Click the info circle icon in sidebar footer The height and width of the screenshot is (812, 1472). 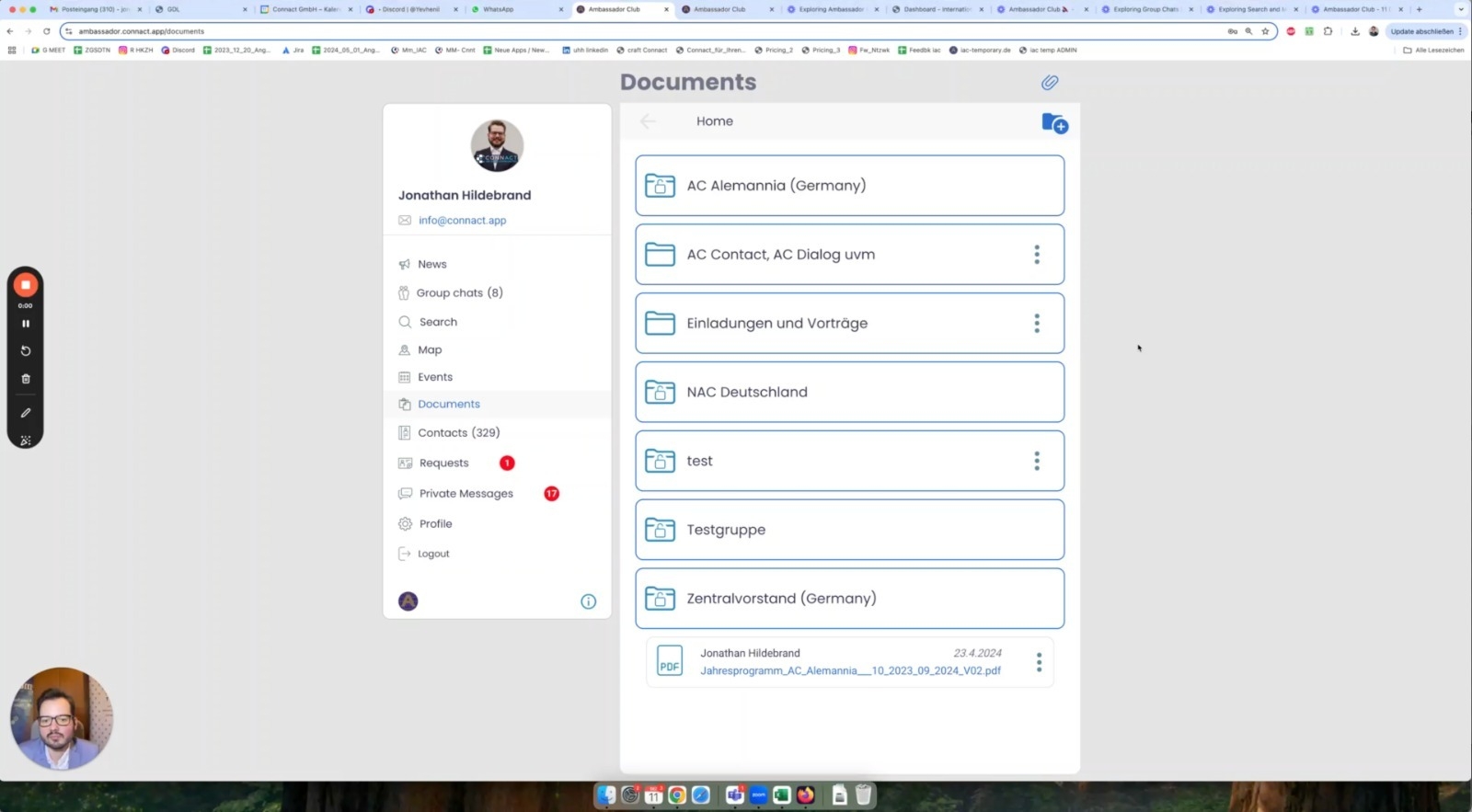click(589, 601)
